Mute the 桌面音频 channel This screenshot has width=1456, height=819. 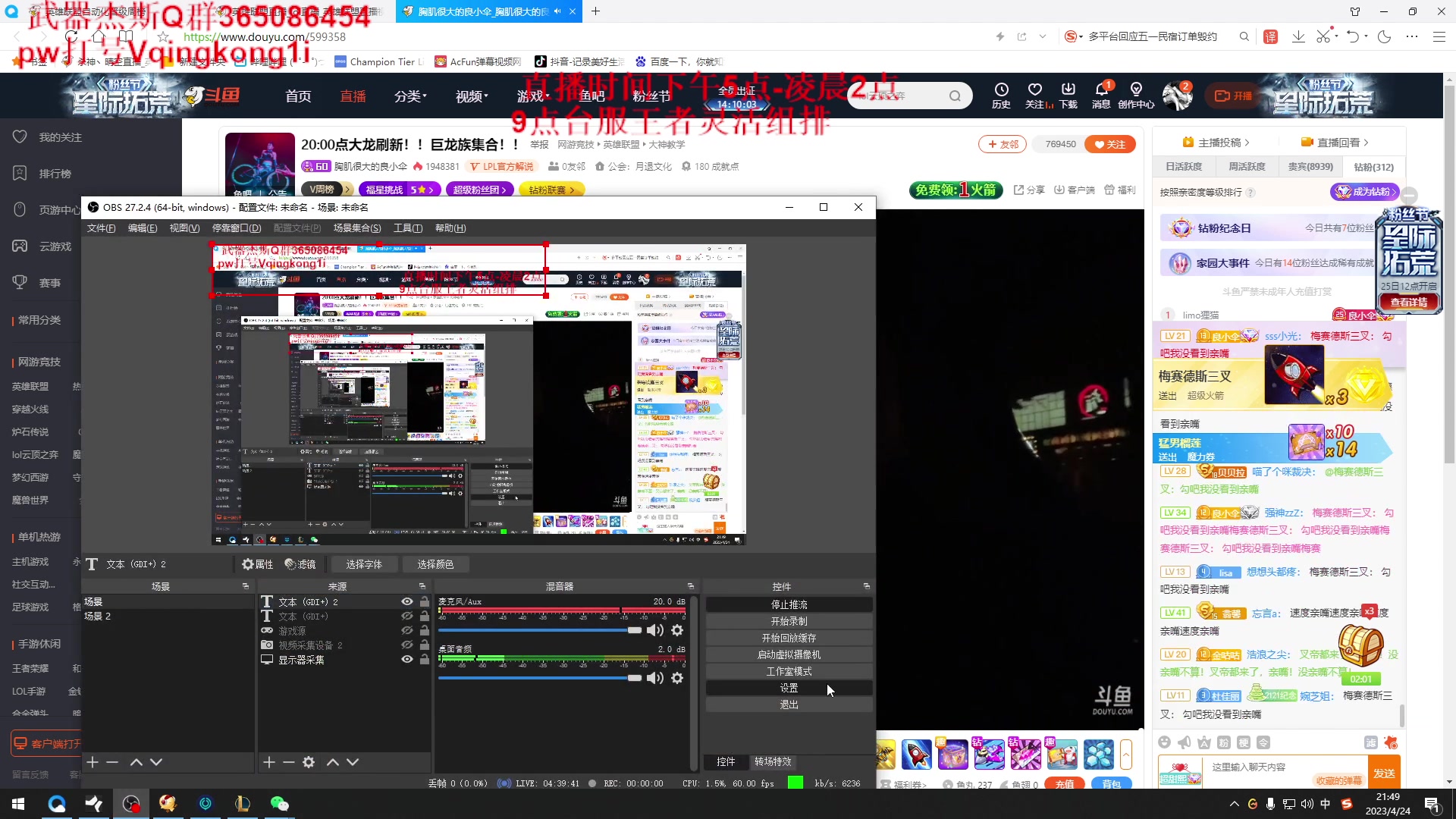(x=655, y=678)
